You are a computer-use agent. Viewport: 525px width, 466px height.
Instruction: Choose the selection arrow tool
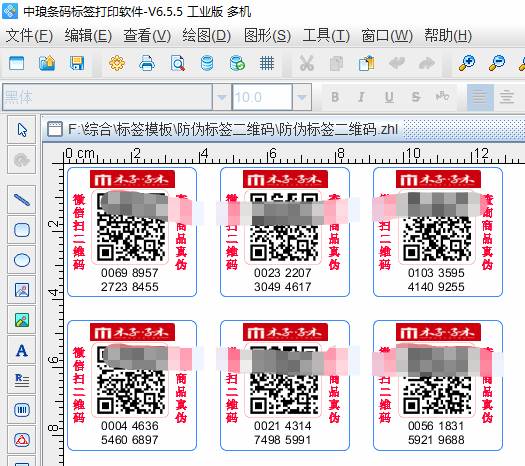tap(22, 130)
